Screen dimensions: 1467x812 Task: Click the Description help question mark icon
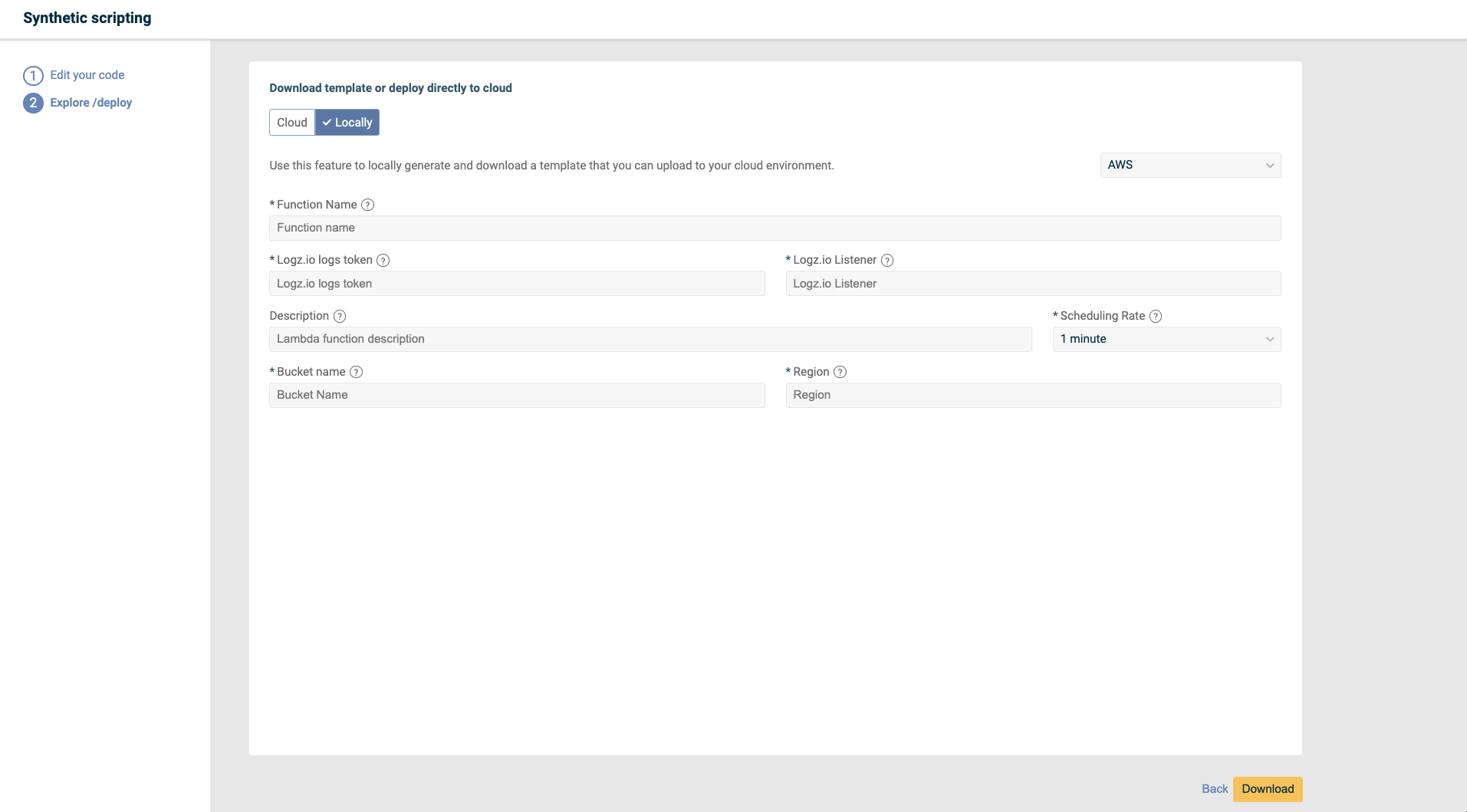(x=340, y=316)
